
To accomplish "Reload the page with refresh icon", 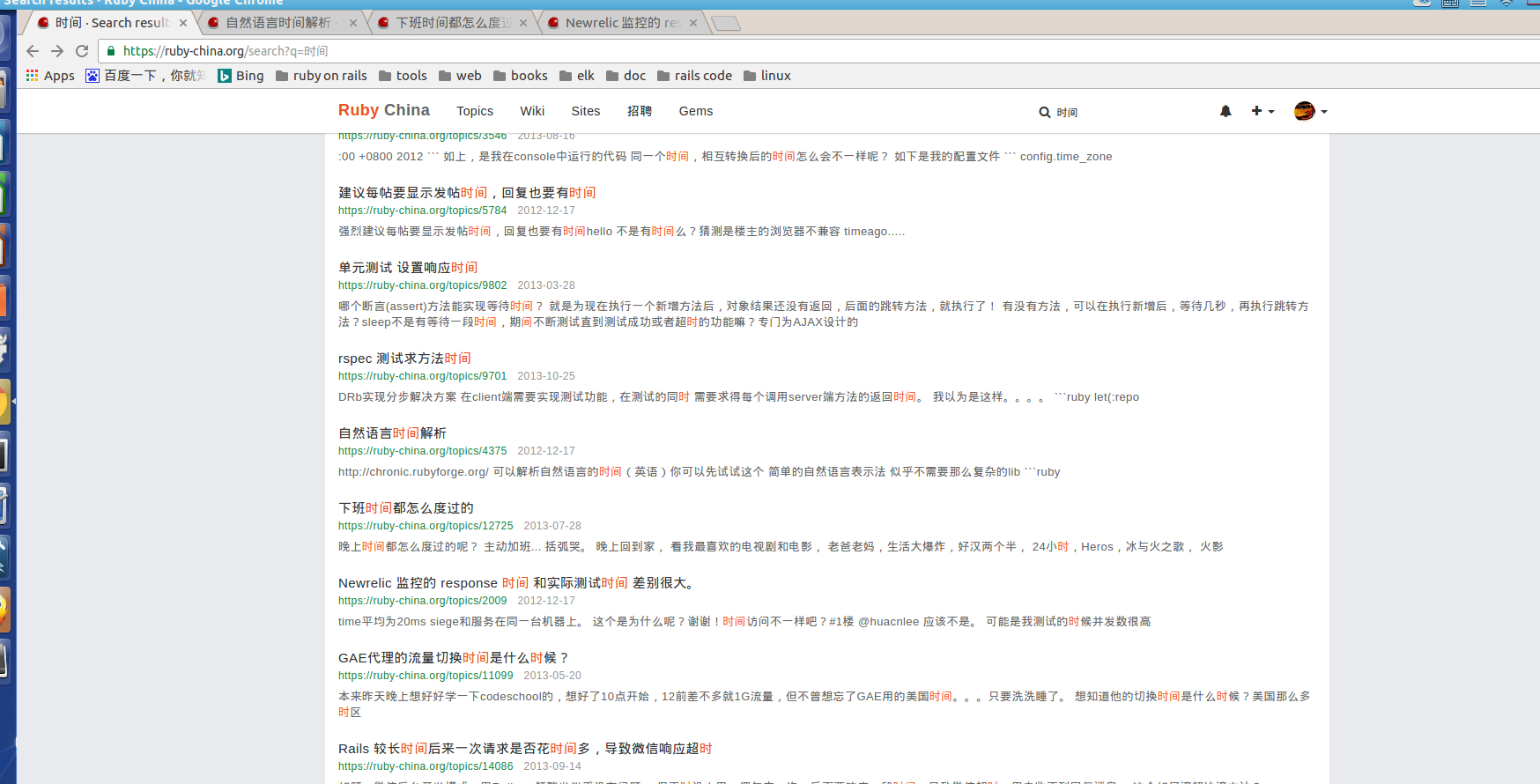I will tap(82, 51).
